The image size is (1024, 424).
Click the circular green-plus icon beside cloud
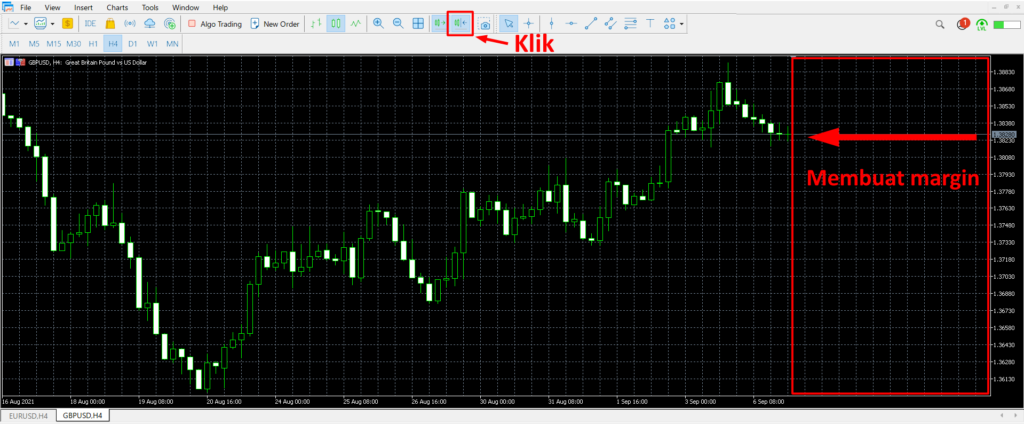(x=169, y=24)
